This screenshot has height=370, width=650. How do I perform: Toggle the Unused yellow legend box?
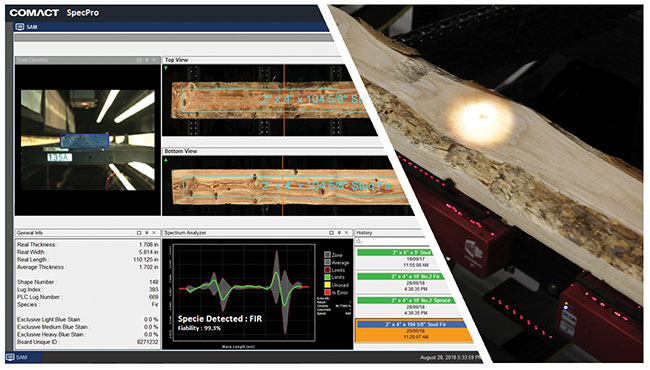[x=327, y=285]
